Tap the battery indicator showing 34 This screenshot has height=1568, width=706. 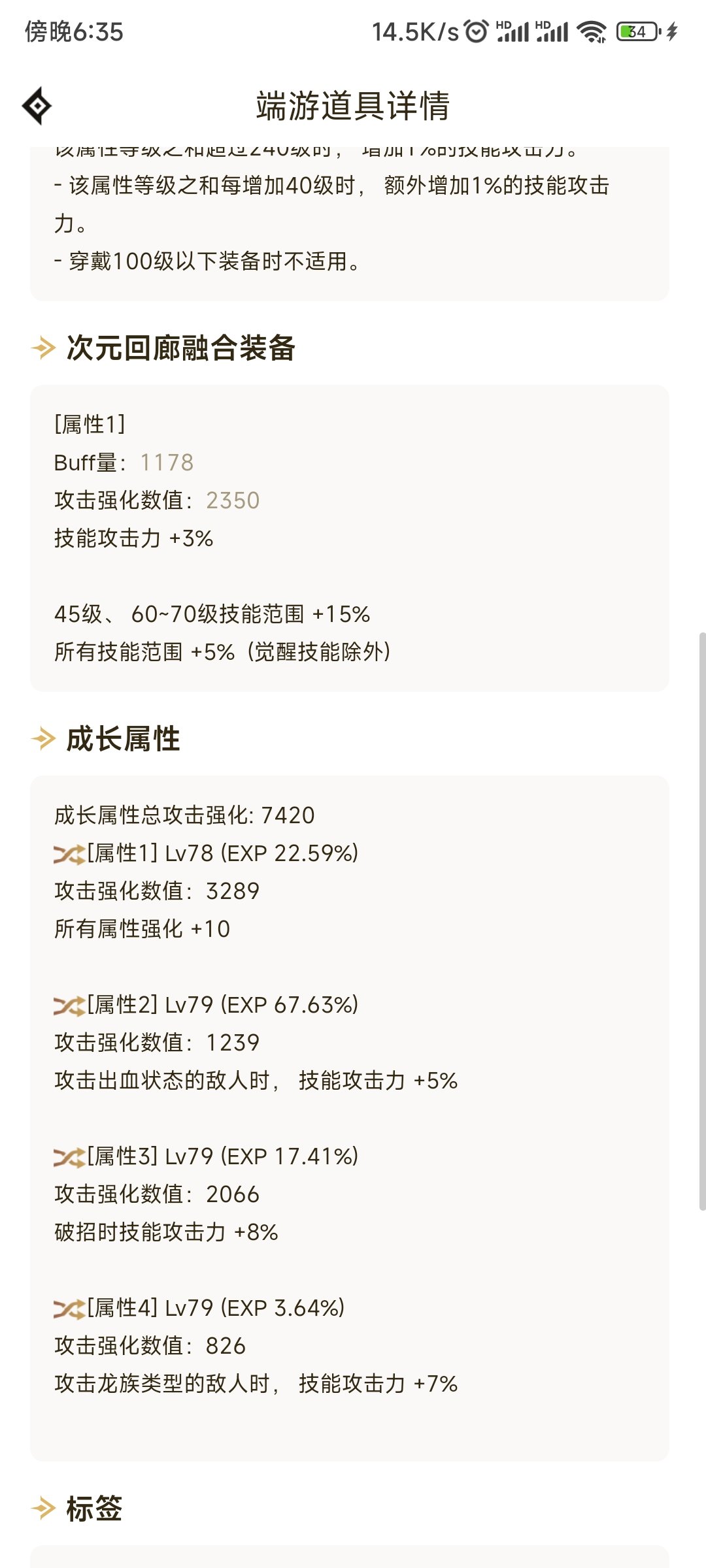[x=638, y=31]
